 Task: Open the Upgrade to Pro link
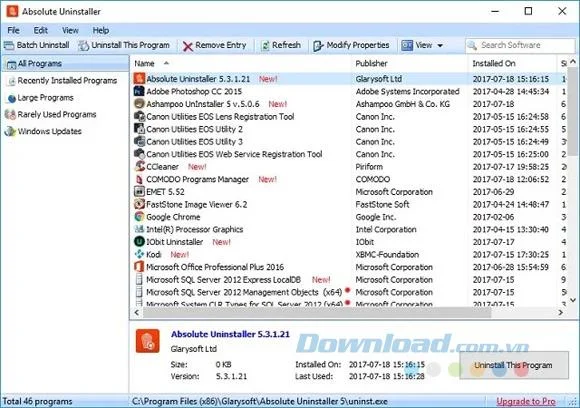click(x=526, y=402)
